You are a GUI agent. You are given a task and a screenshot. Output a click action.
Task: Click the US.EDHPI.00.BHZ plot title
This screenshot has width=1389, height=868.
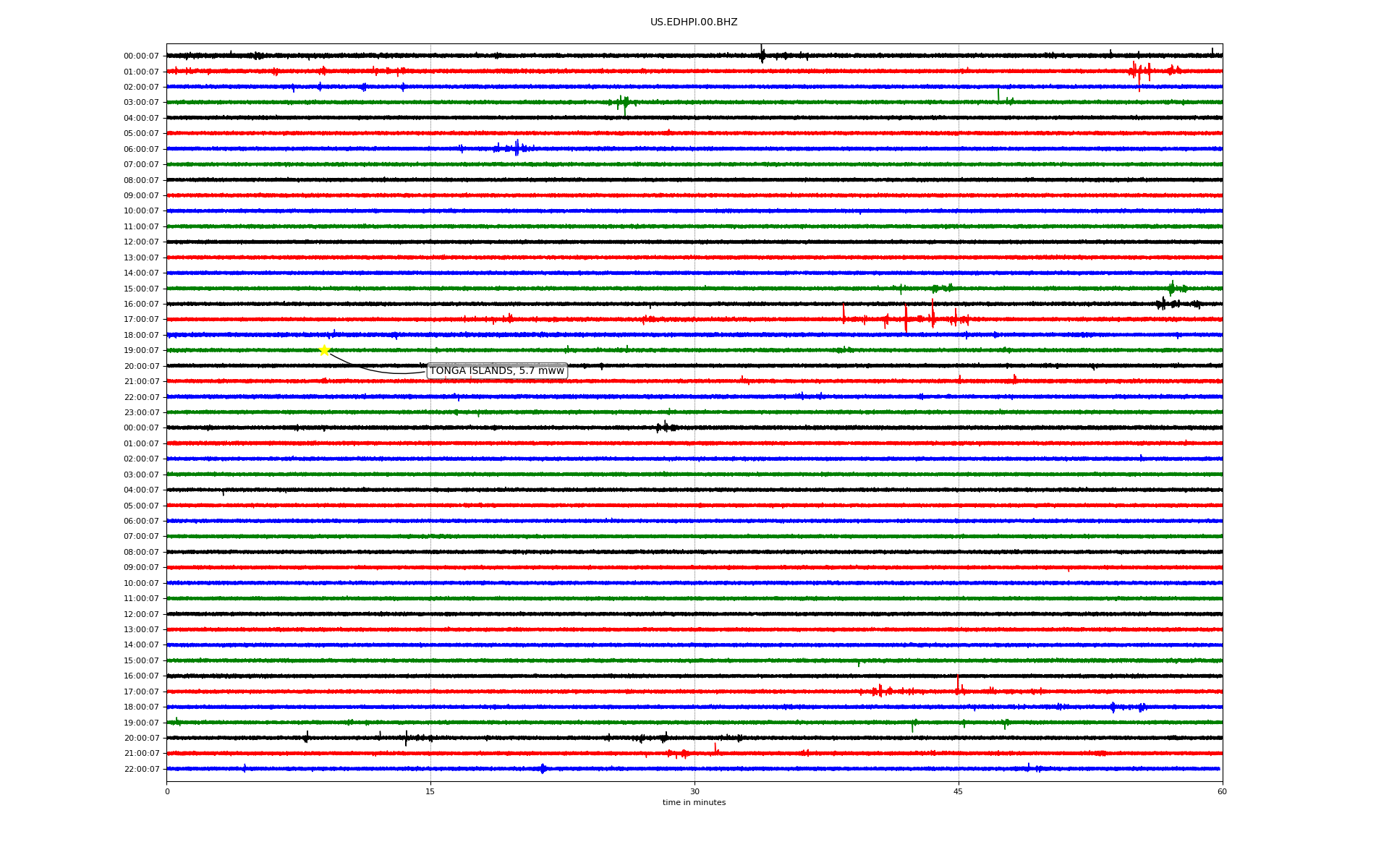tap(693, 22)
